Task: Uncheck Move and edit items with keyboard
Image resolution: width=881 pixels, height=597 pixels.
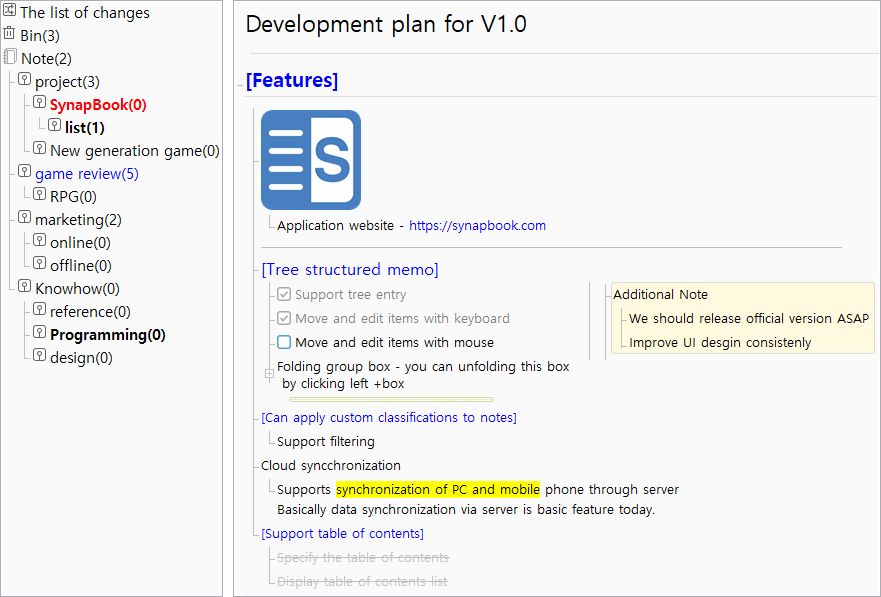Action: coord(284,318)
